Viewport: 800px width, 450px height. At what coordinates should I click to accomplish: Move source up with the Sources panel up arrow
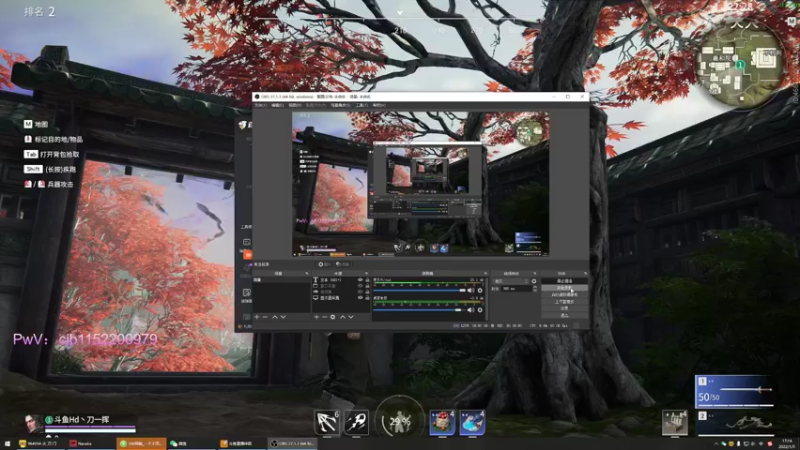tap(343, 317)
